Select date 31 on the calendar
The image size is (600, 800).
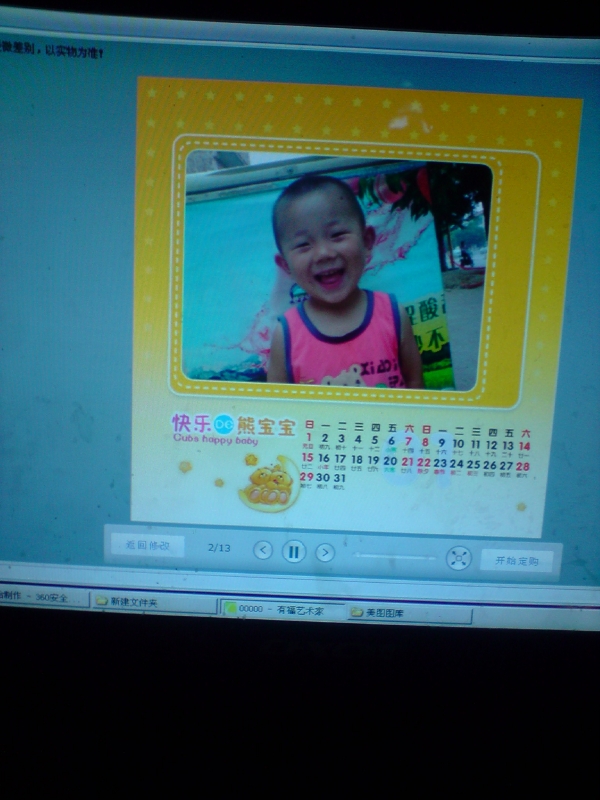coord(341,478)
